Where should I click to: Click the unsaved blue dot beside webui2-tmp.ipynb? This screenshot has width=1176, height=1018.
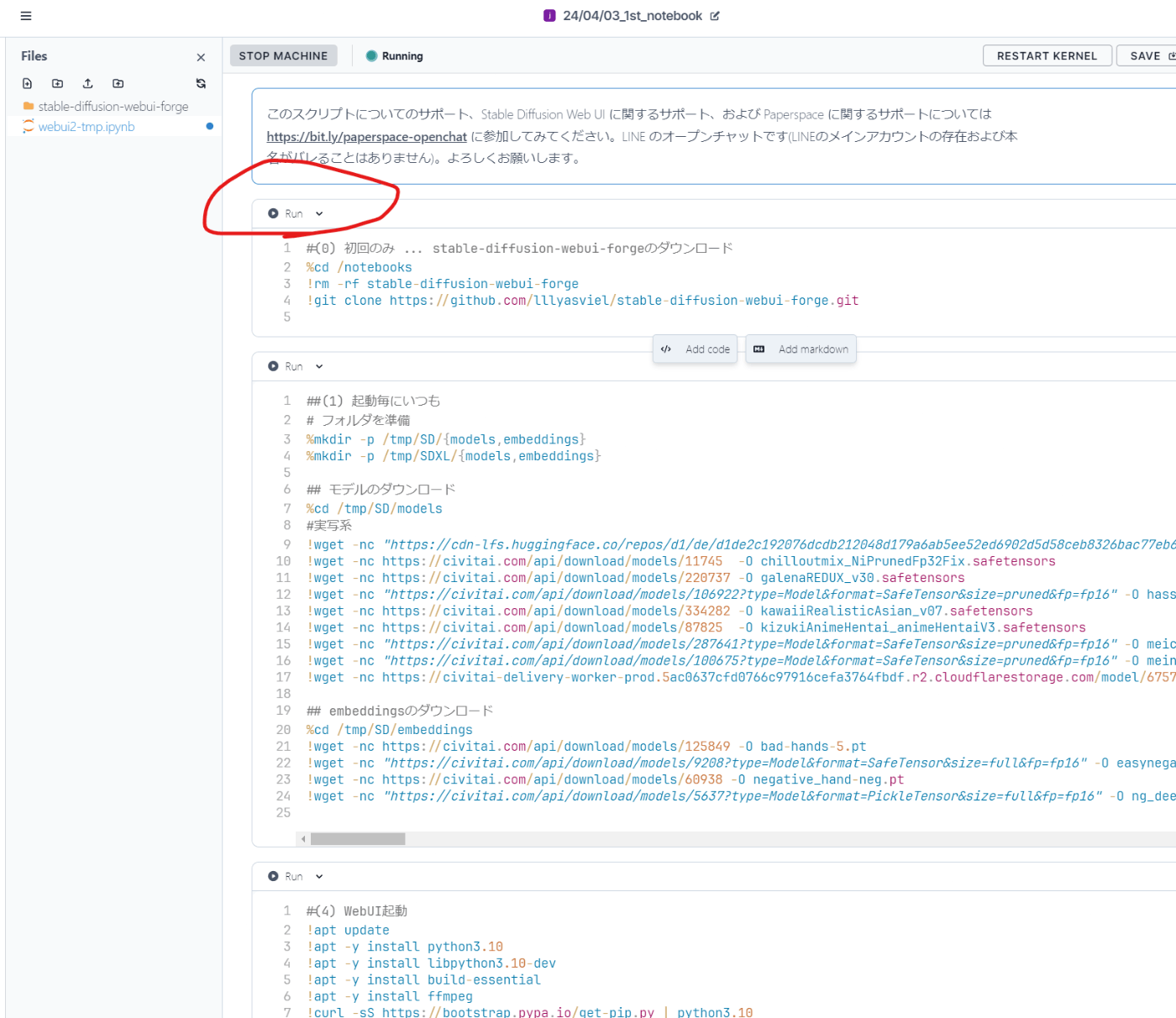[209, 126]
